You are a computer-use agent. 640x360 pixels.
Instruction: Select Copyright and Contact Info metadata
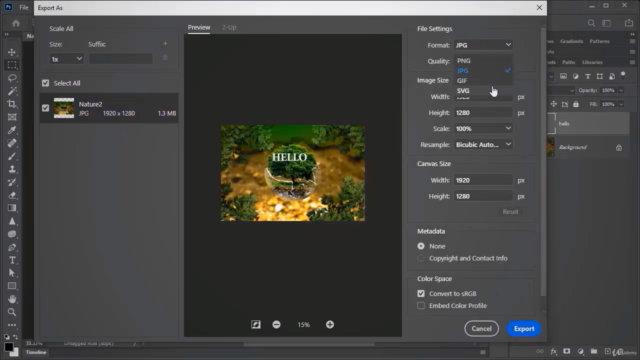(x=421, y=258)
